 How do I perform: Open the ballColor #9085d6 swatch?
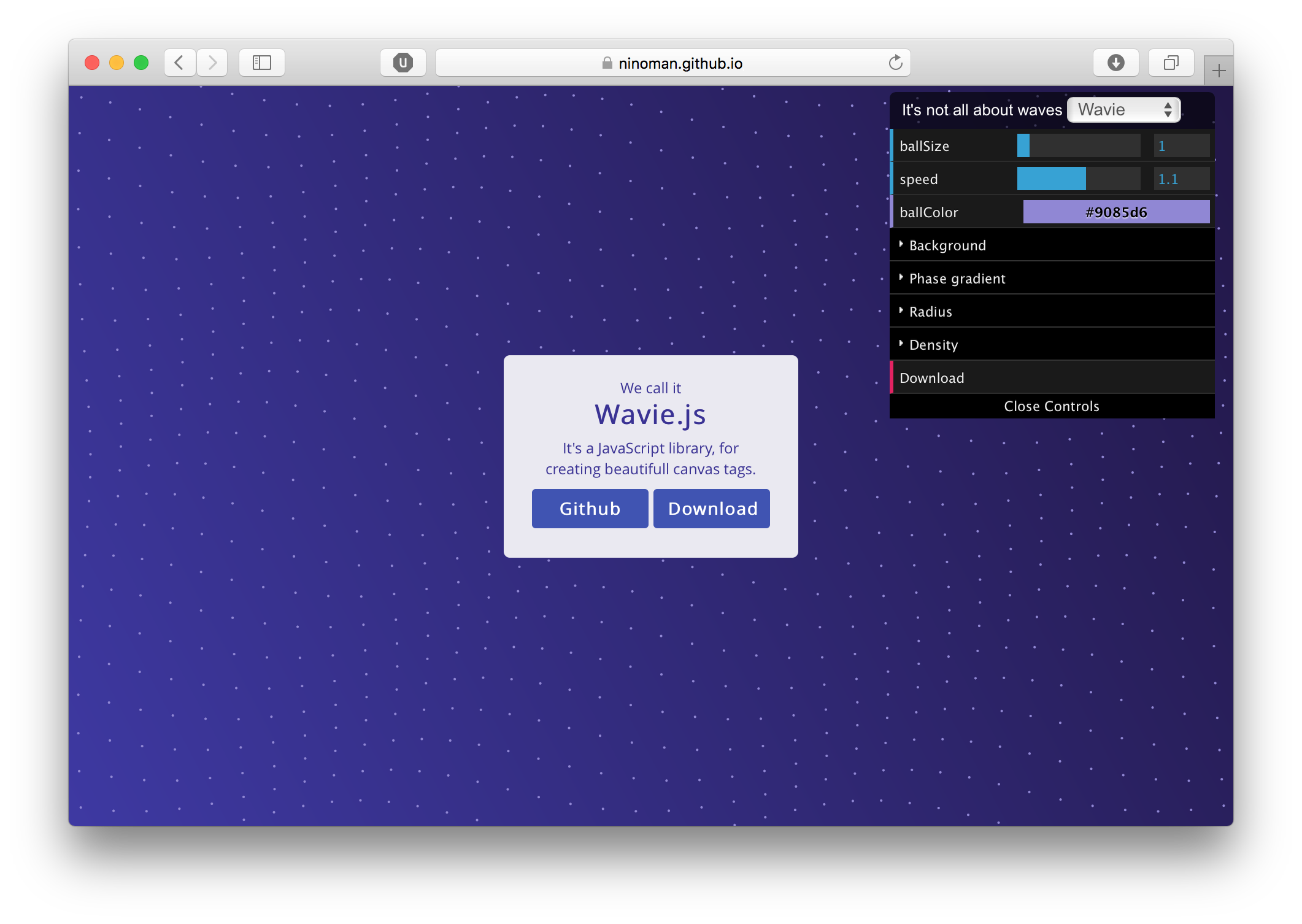pos(1115,212)
